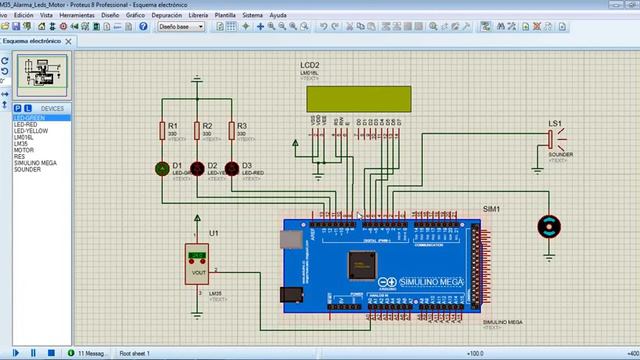
Task: Open PCB Layout from the toolbar
Action: coord(63,27)
